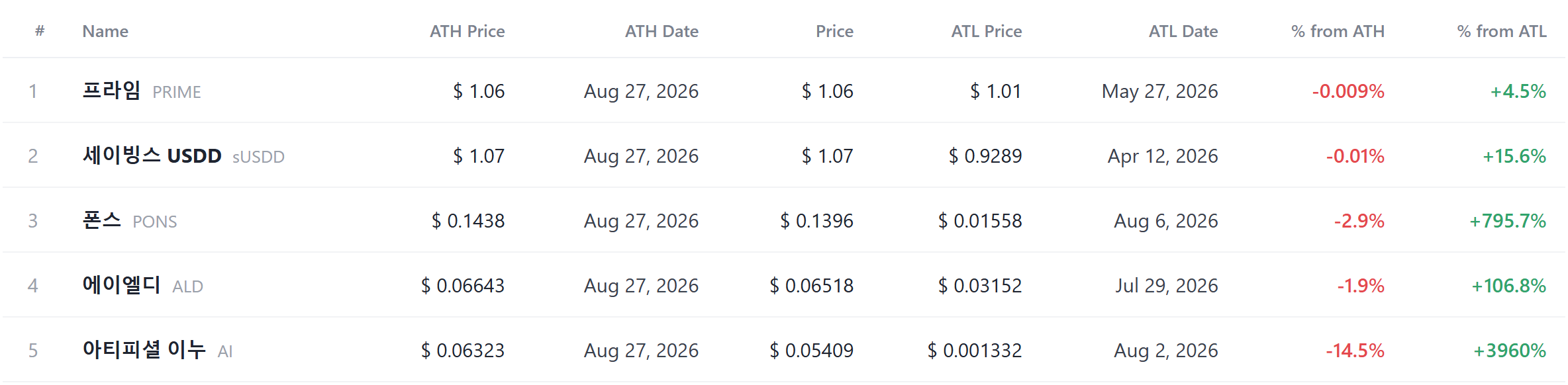Select PRIME's $ 1.01 ATL price cell

click(996, 91)
